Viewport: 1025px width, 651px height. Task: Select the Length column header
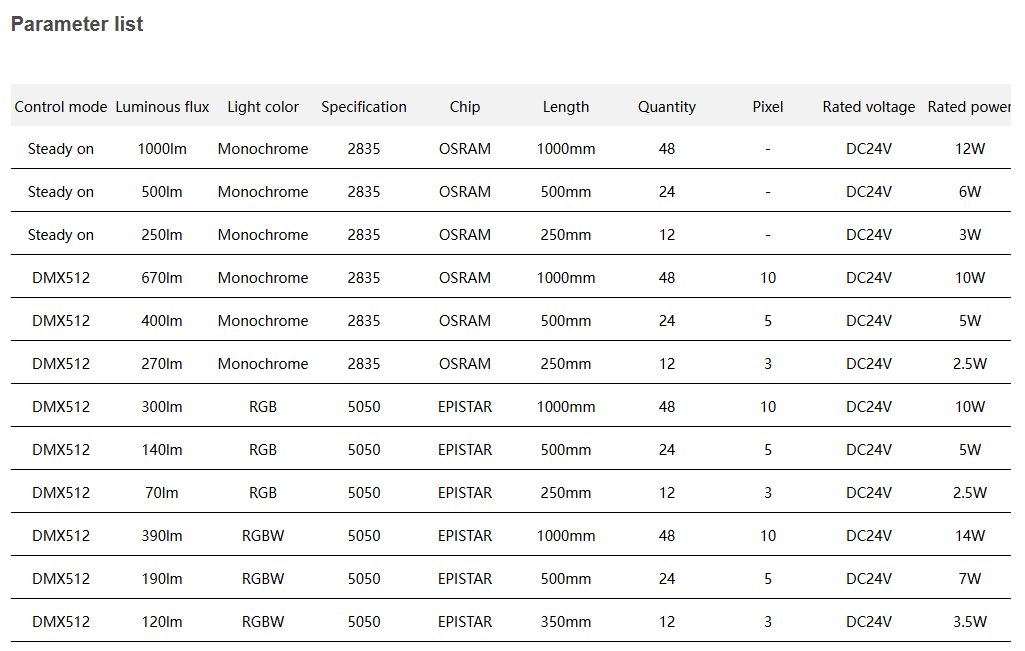[566, 107]
